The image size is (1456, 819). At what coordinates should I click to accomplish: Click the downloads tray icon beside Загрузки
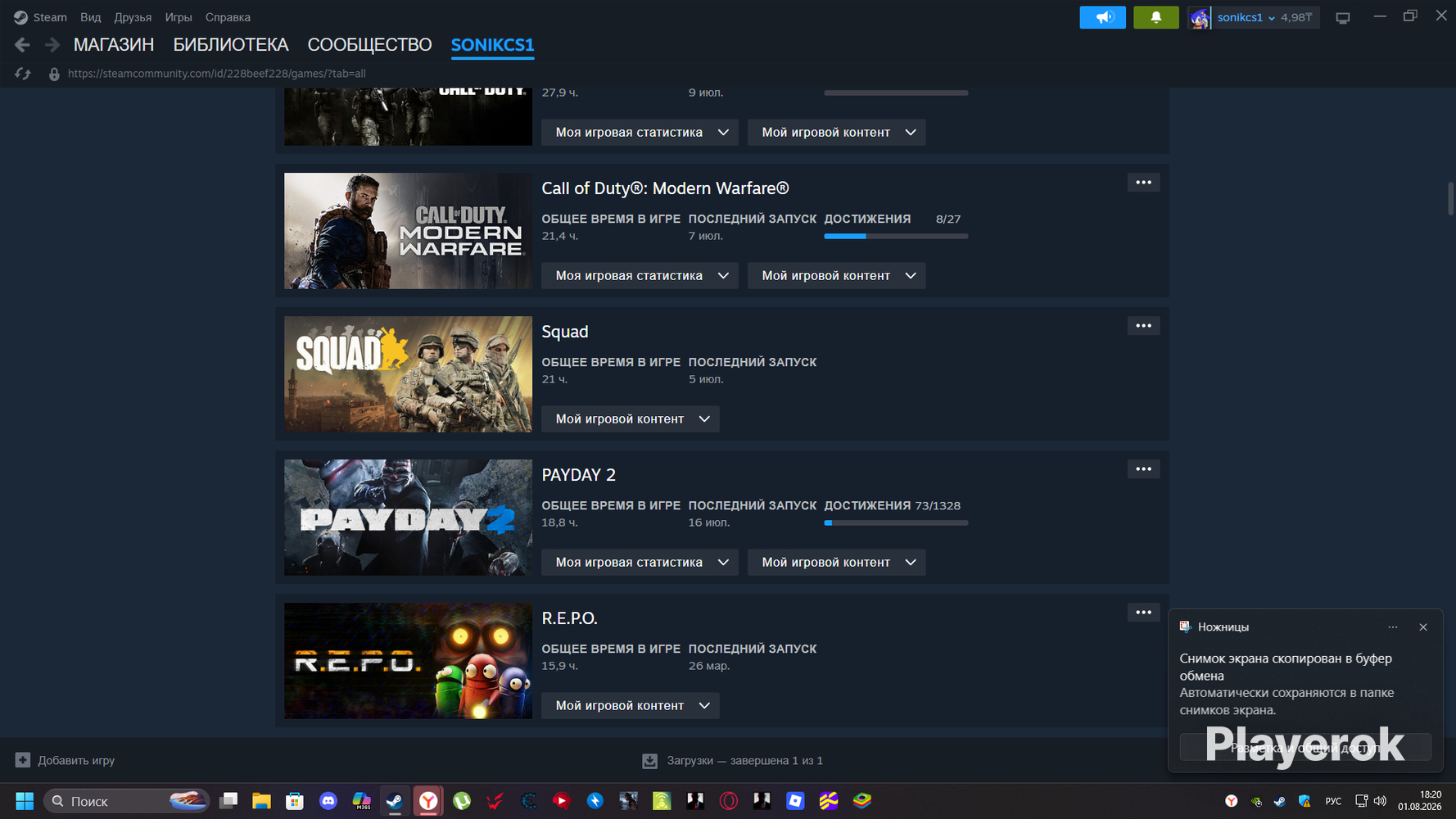[649, 761]
